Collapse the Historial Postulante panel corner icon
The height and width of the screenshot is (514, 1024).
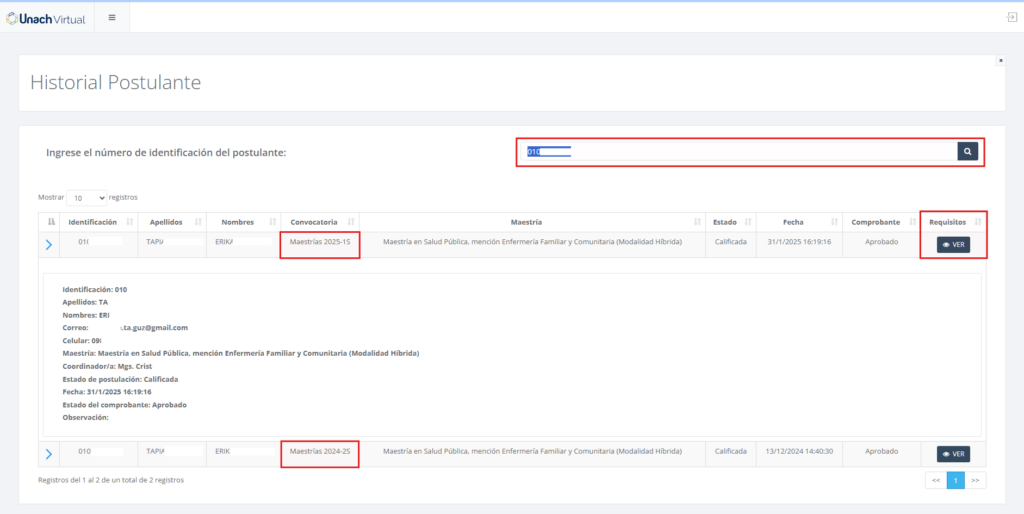(1000, 61)
